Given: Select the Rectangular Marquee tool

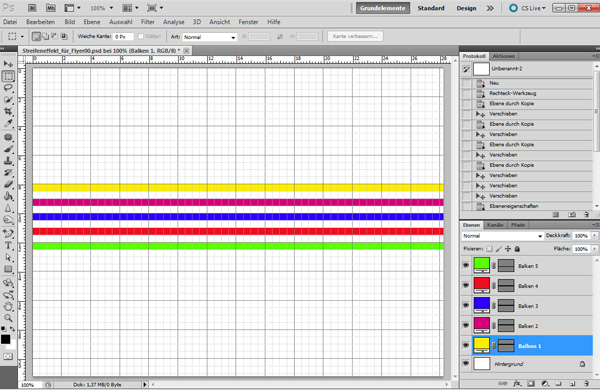Looking at the screenshot, I should point(8,76).
